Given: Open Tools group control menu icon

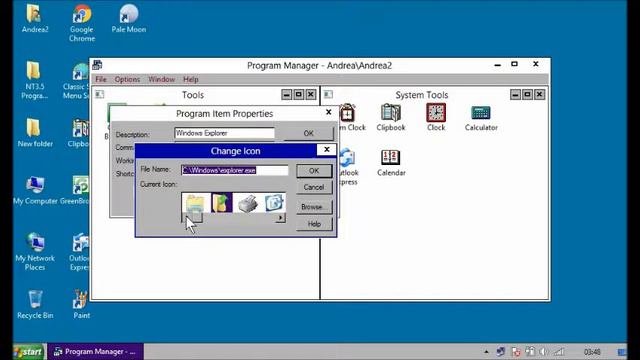Looking at the screenshot, I should click(100, 94).
